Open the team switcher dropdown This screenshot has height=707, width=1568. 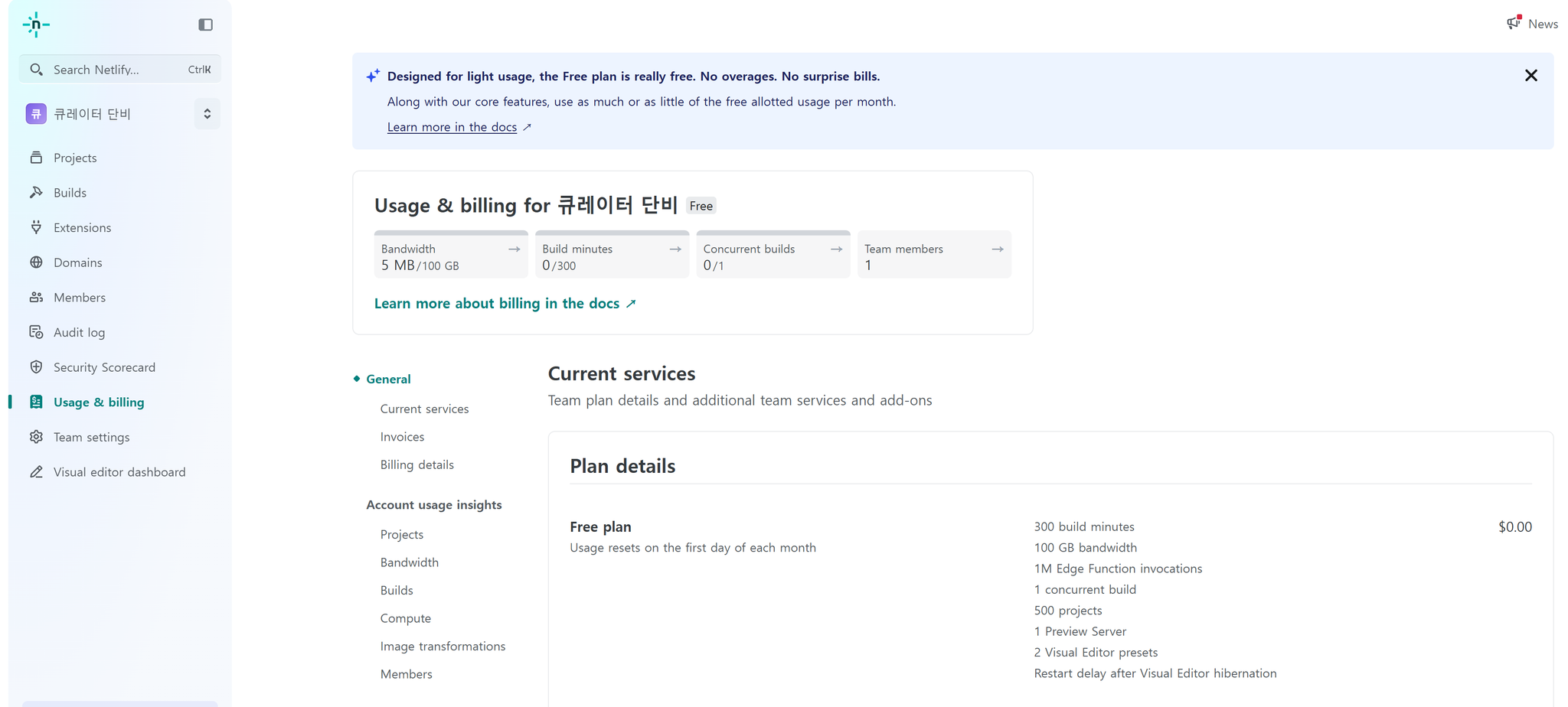click(x=207, y=114)
